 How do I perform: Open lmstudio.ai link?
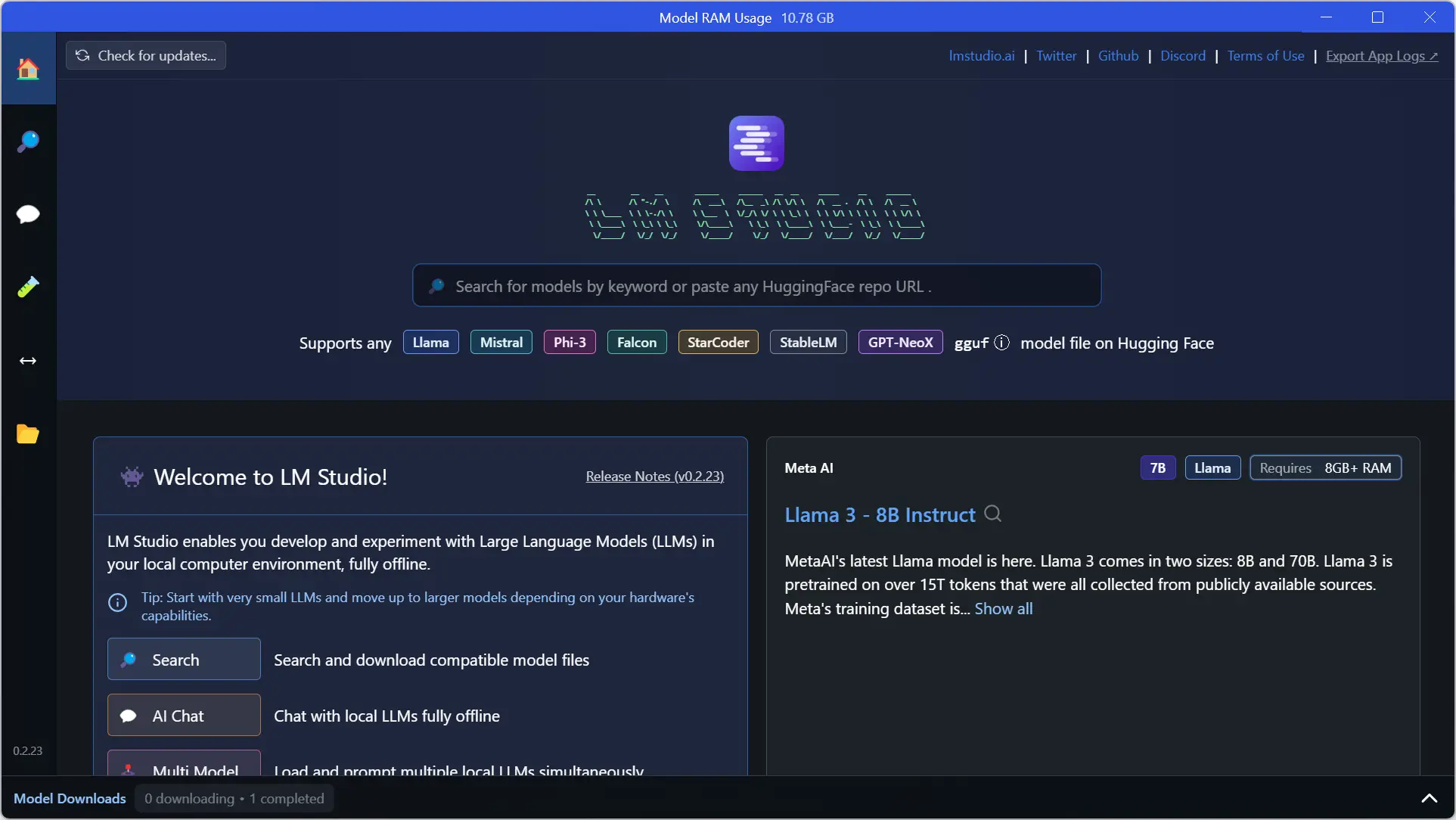pos(982,56)
